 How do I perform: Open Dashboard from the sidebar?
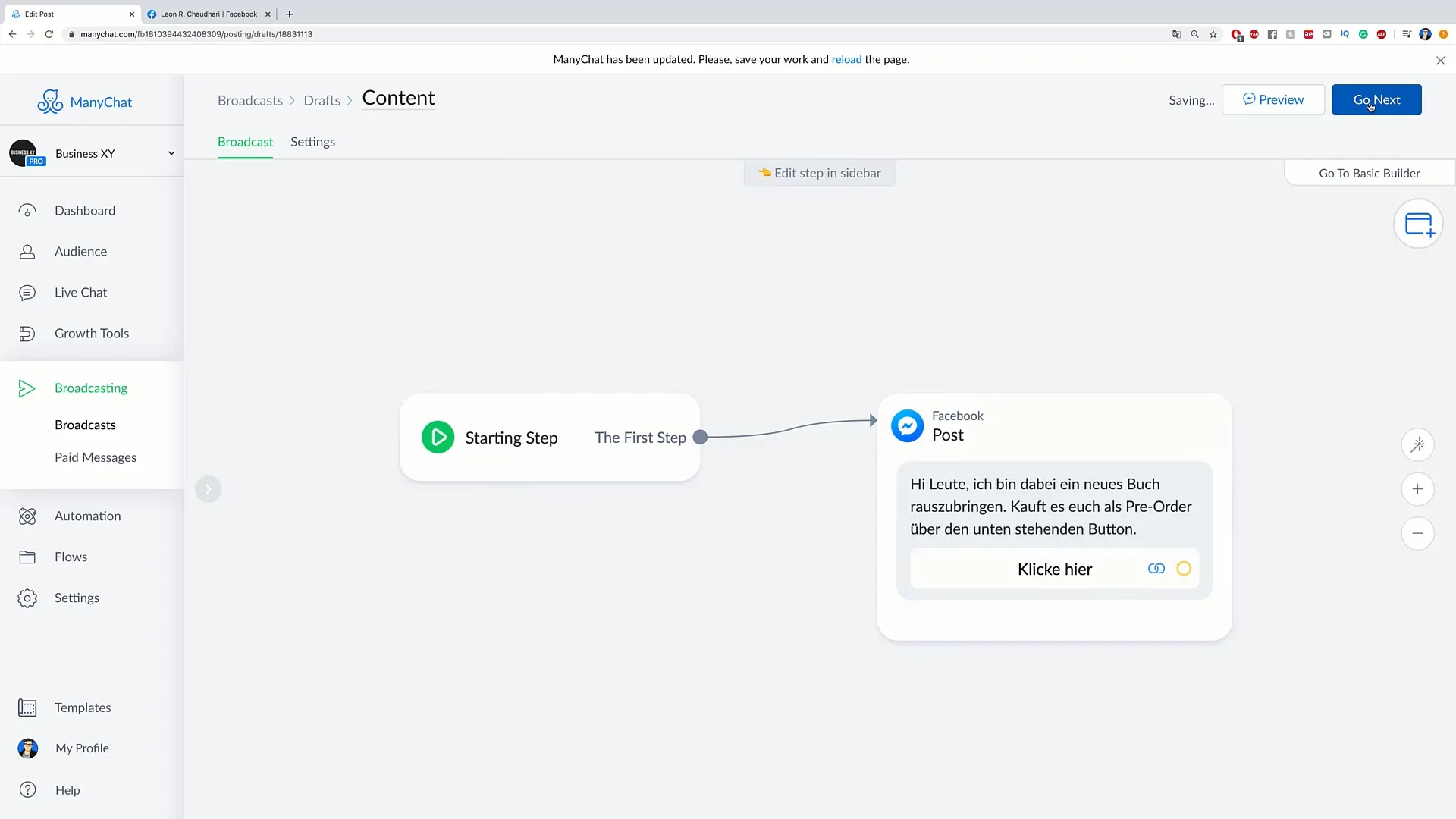click(85, 210)
